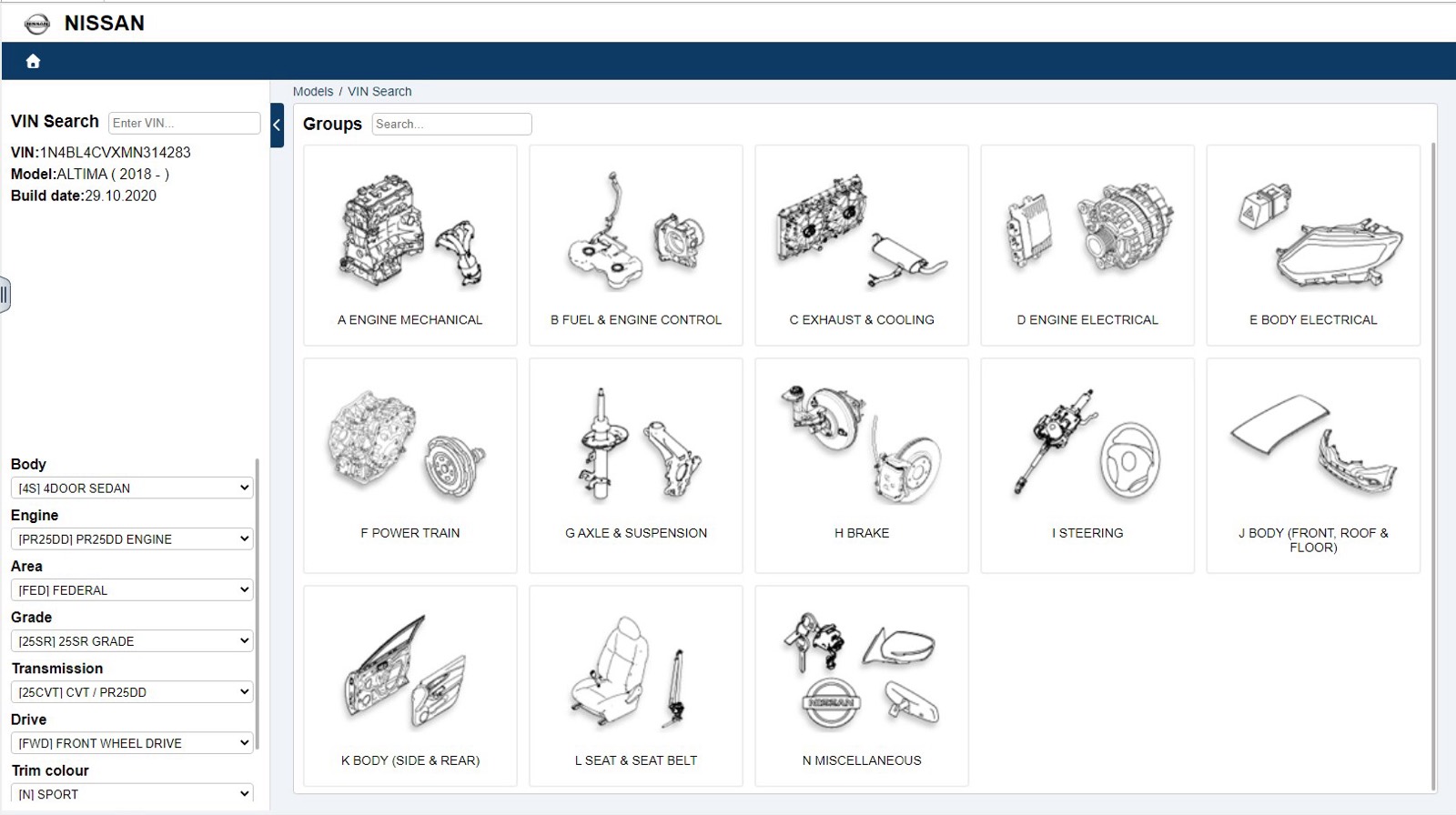Open the Grade dropdown showing 25SR GRADE
The width and height of the screenshot is (1456, 815).
[x=132, y=640]
